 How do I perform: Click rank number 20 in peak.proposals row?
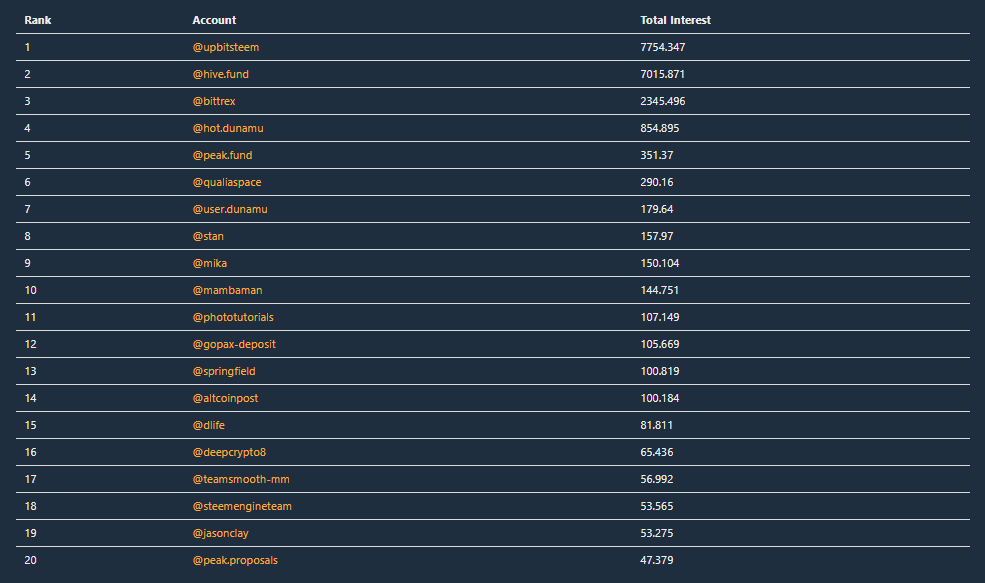tap(30, 560)
